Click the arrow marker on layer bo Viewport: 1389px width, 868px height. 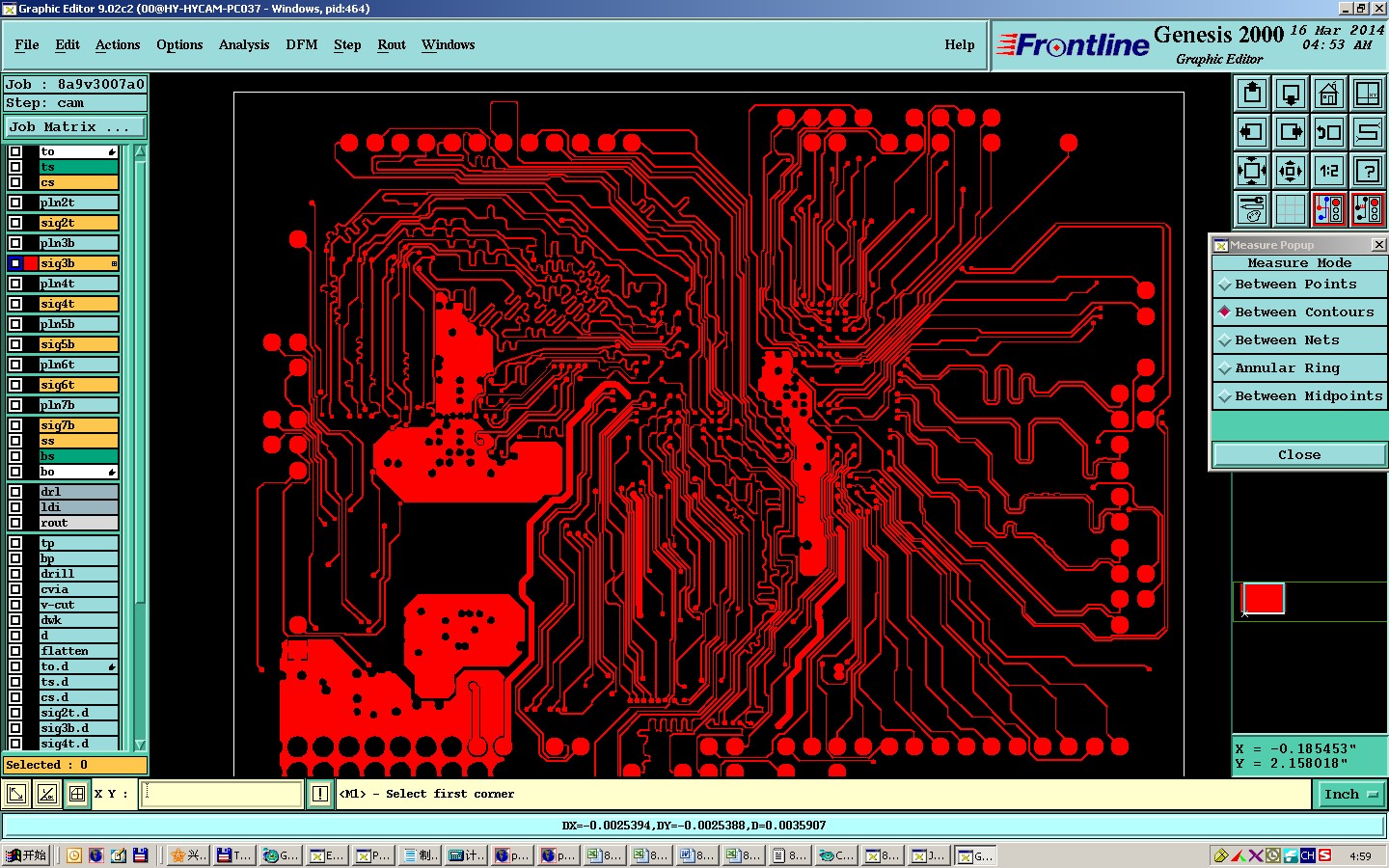click(x=112, y=473)
